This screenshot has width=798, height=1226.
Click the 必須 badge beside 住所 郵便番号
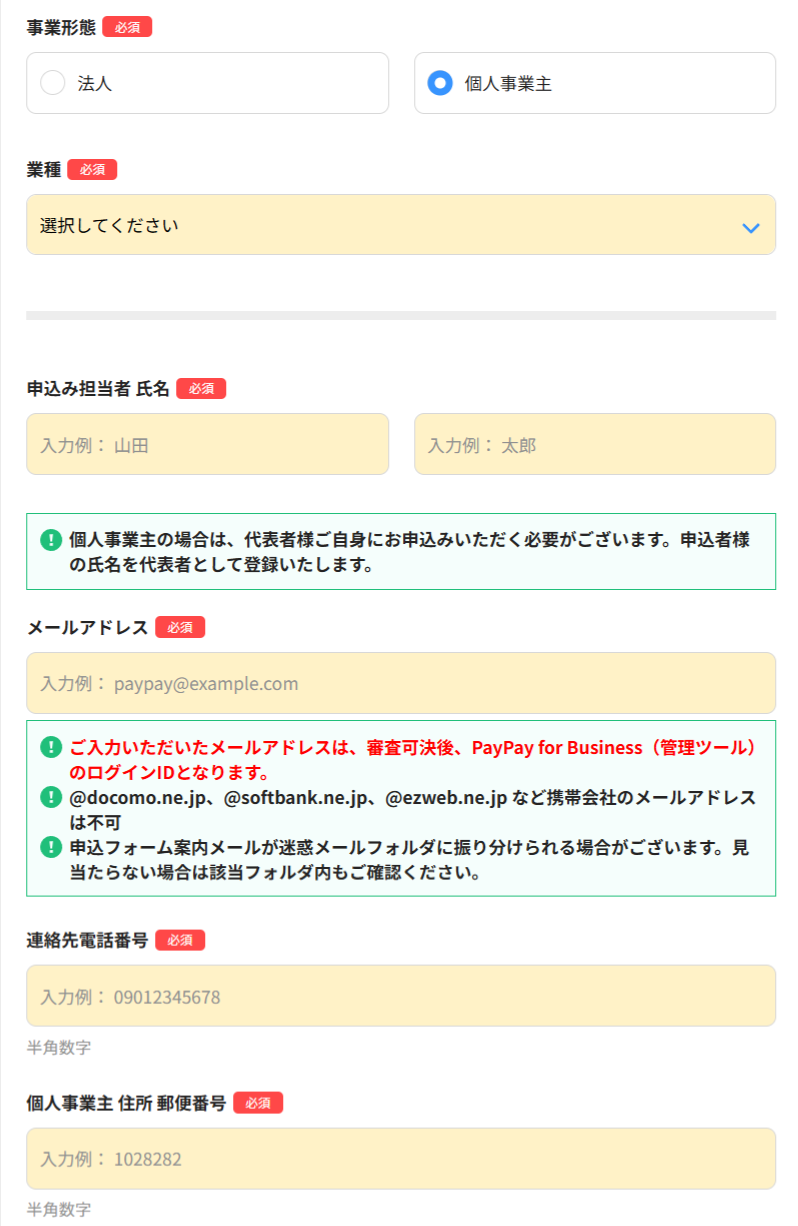tap(258, 1103)
